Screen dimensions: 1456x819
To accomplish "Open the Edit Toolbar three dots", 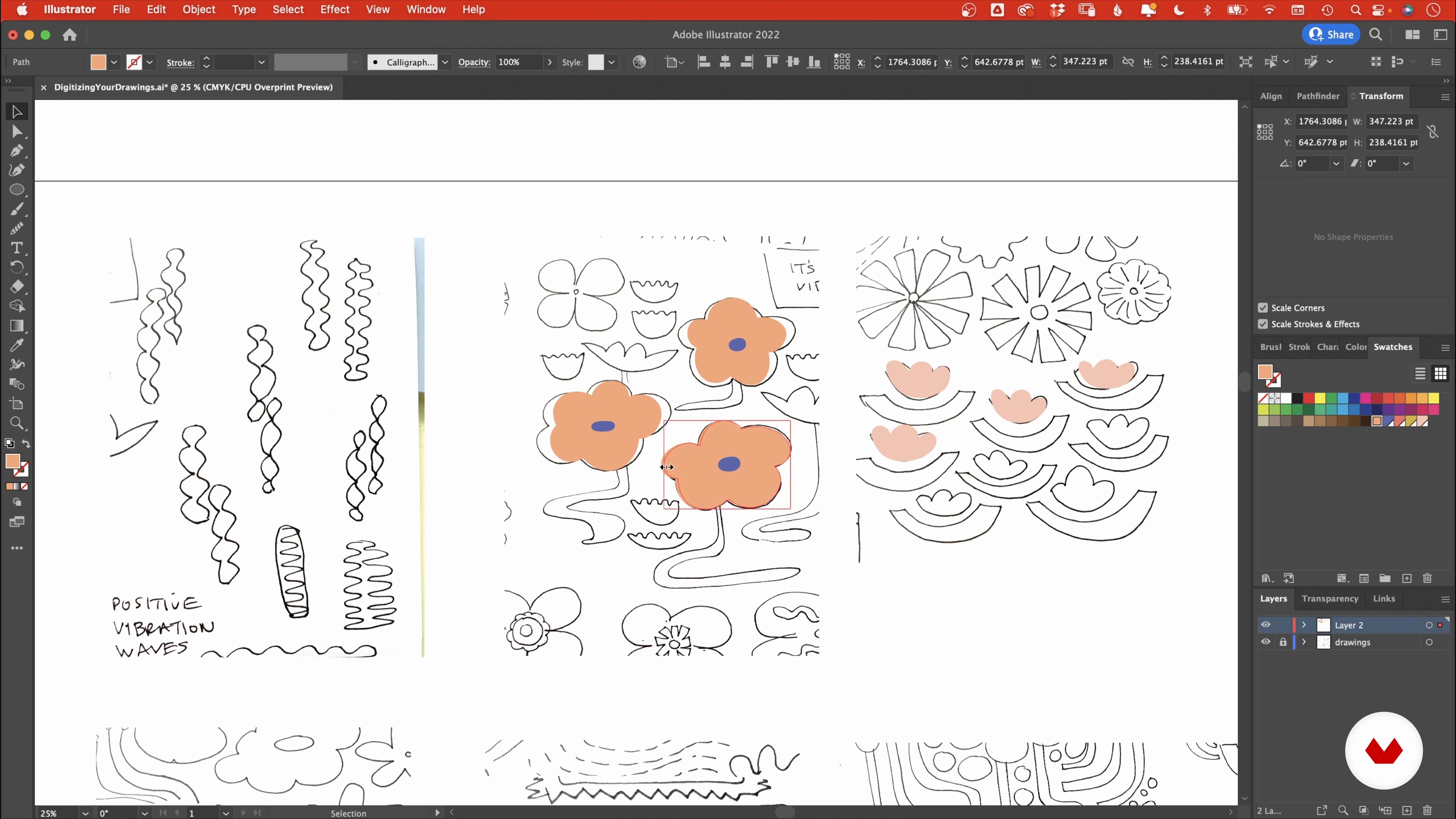I will pos(17,548).
